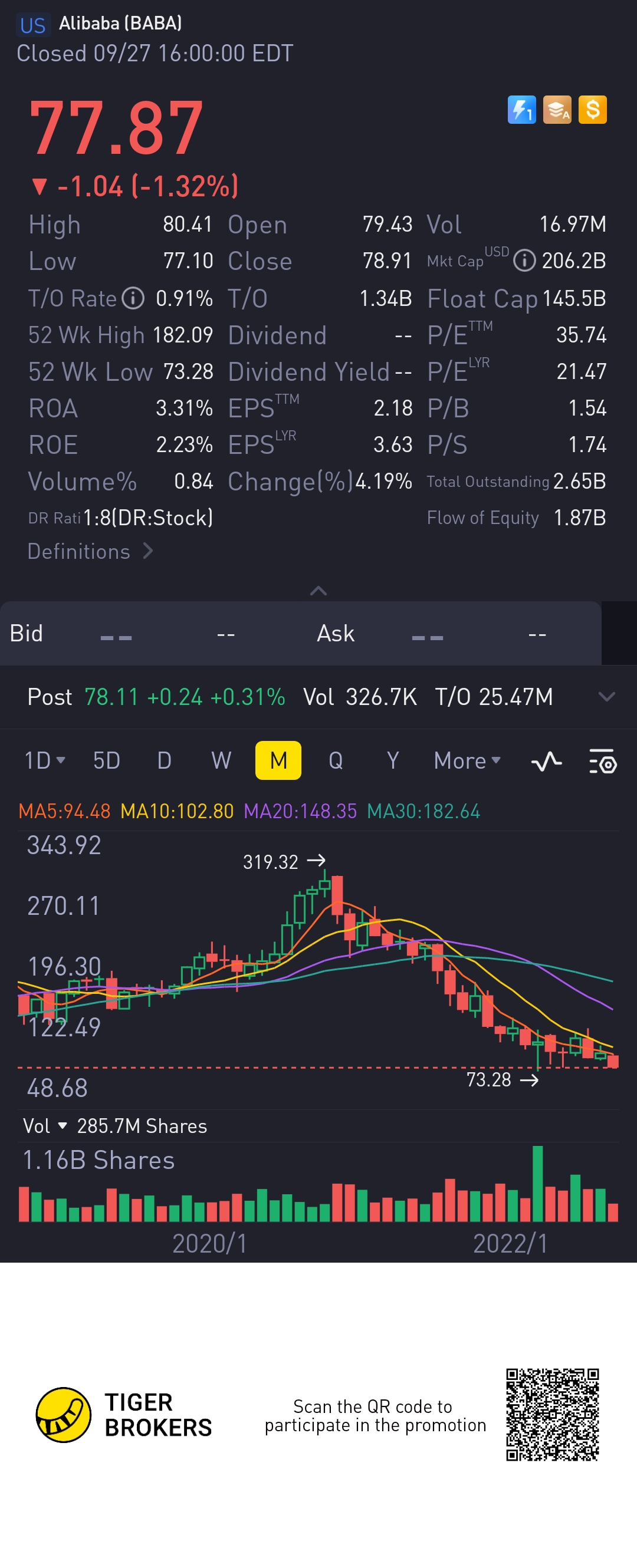Tap the orange stacked-layers badge icon
This screenshot has width=637, height=1568.
coord(557,110)
